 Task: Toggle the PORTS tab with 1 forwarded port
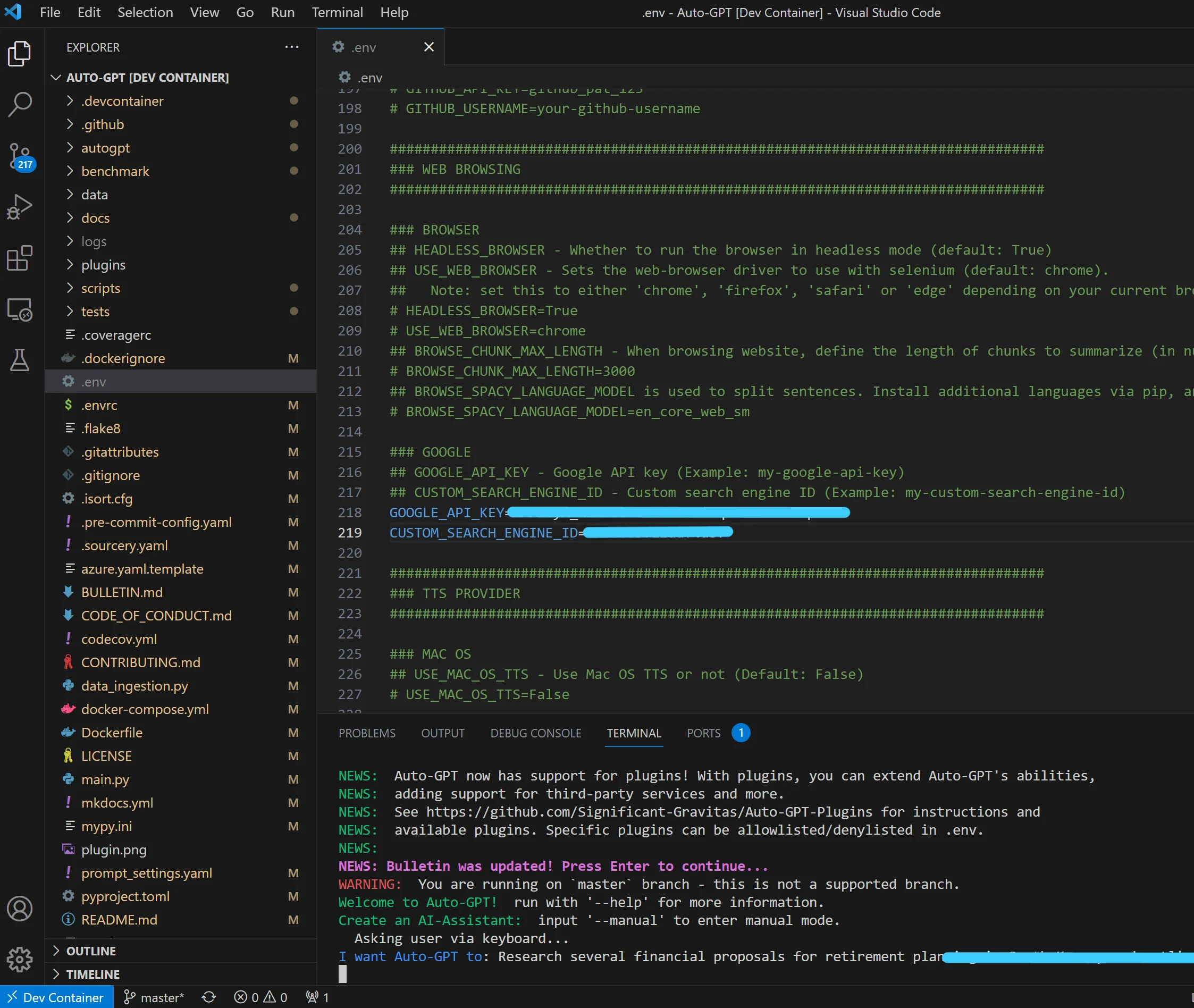tap(703, 733)
